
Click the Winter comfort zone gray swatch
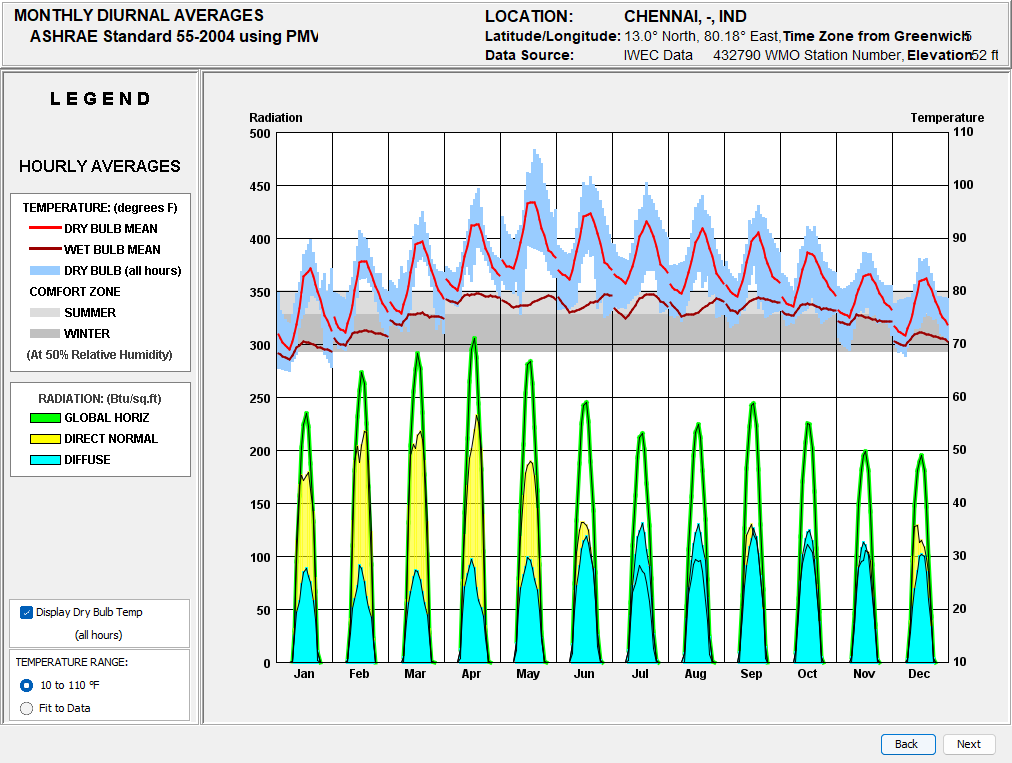45,334
